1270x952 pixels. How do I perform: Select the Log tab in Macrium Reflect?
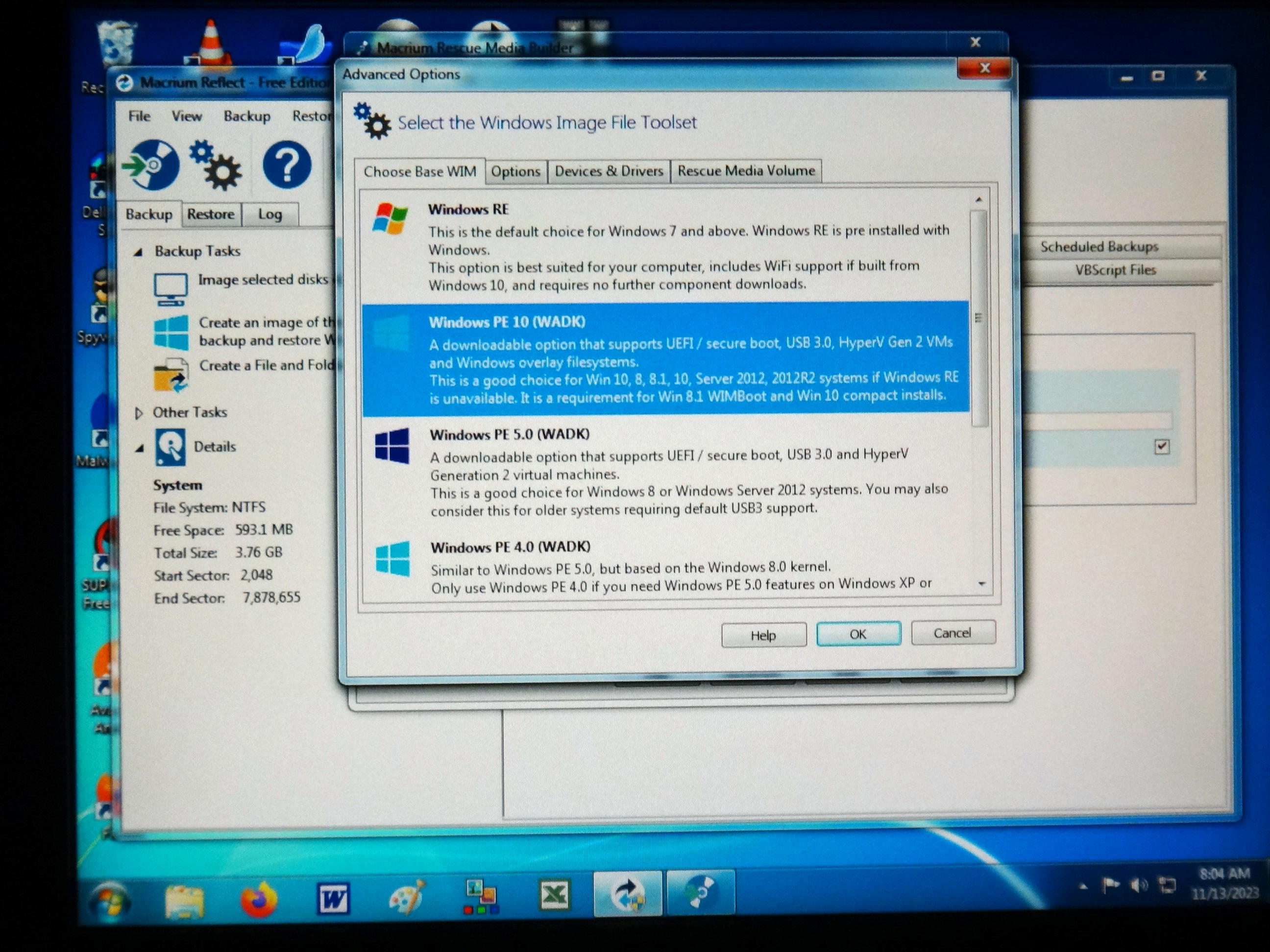click(x=270, y=214)
